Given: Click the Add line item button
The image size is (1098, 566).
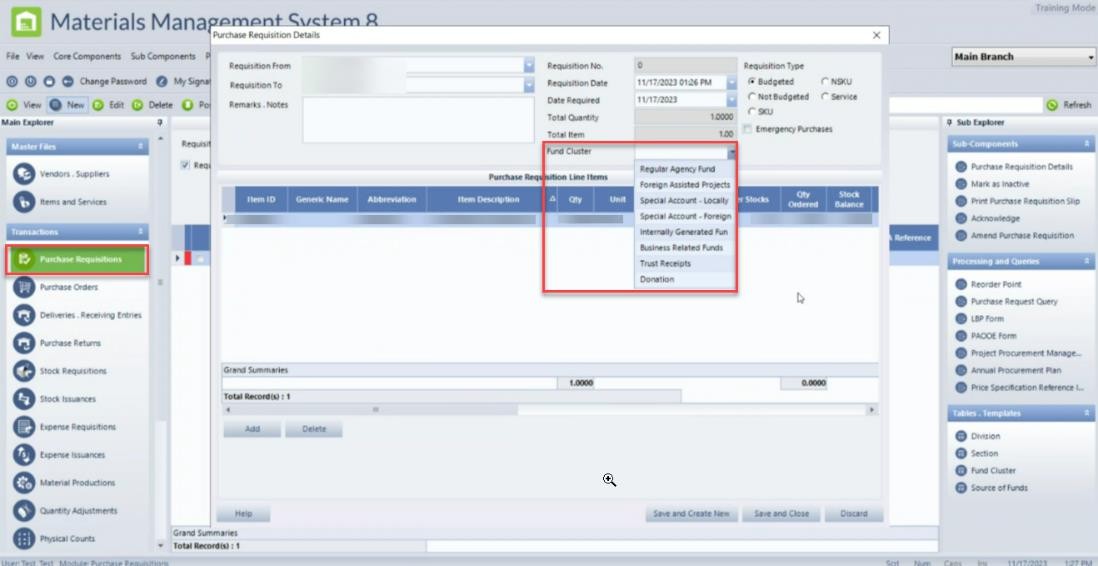Looking at the screenshot, I should [252, 429].
